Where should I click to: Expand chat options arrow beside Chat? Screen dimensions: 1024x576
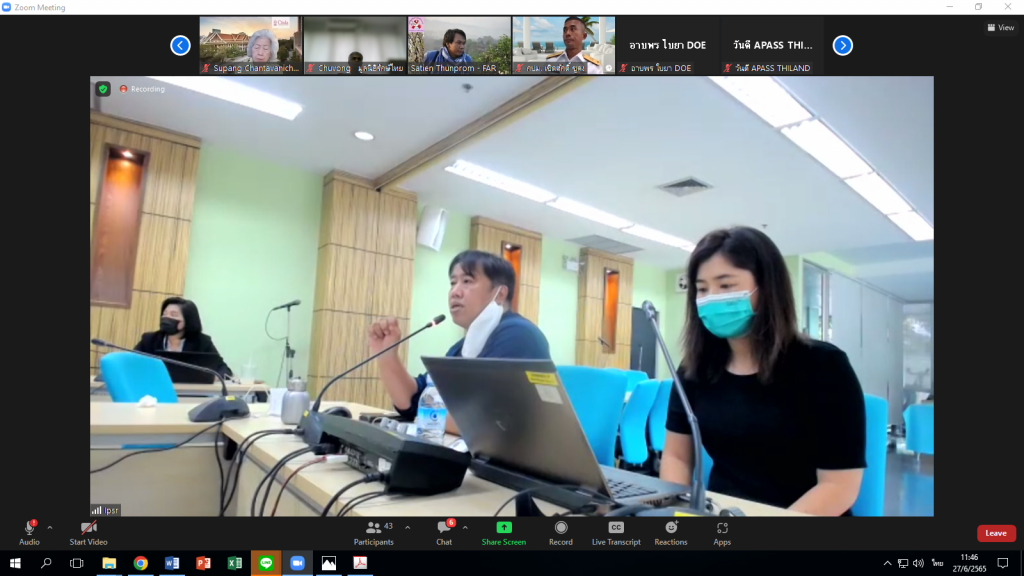(x=465, y=527)
